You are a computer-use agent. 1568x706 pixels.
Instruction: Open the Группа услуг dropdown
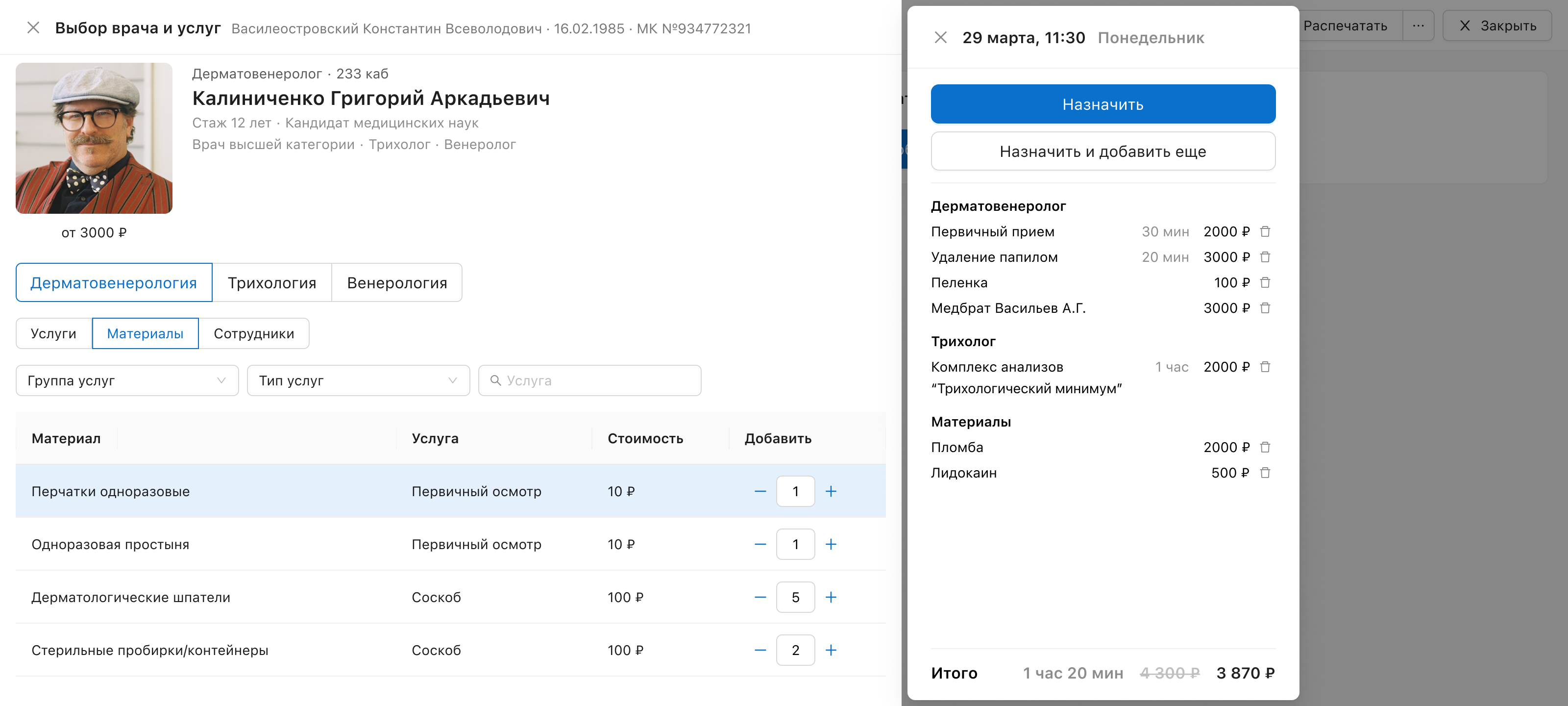127,380
